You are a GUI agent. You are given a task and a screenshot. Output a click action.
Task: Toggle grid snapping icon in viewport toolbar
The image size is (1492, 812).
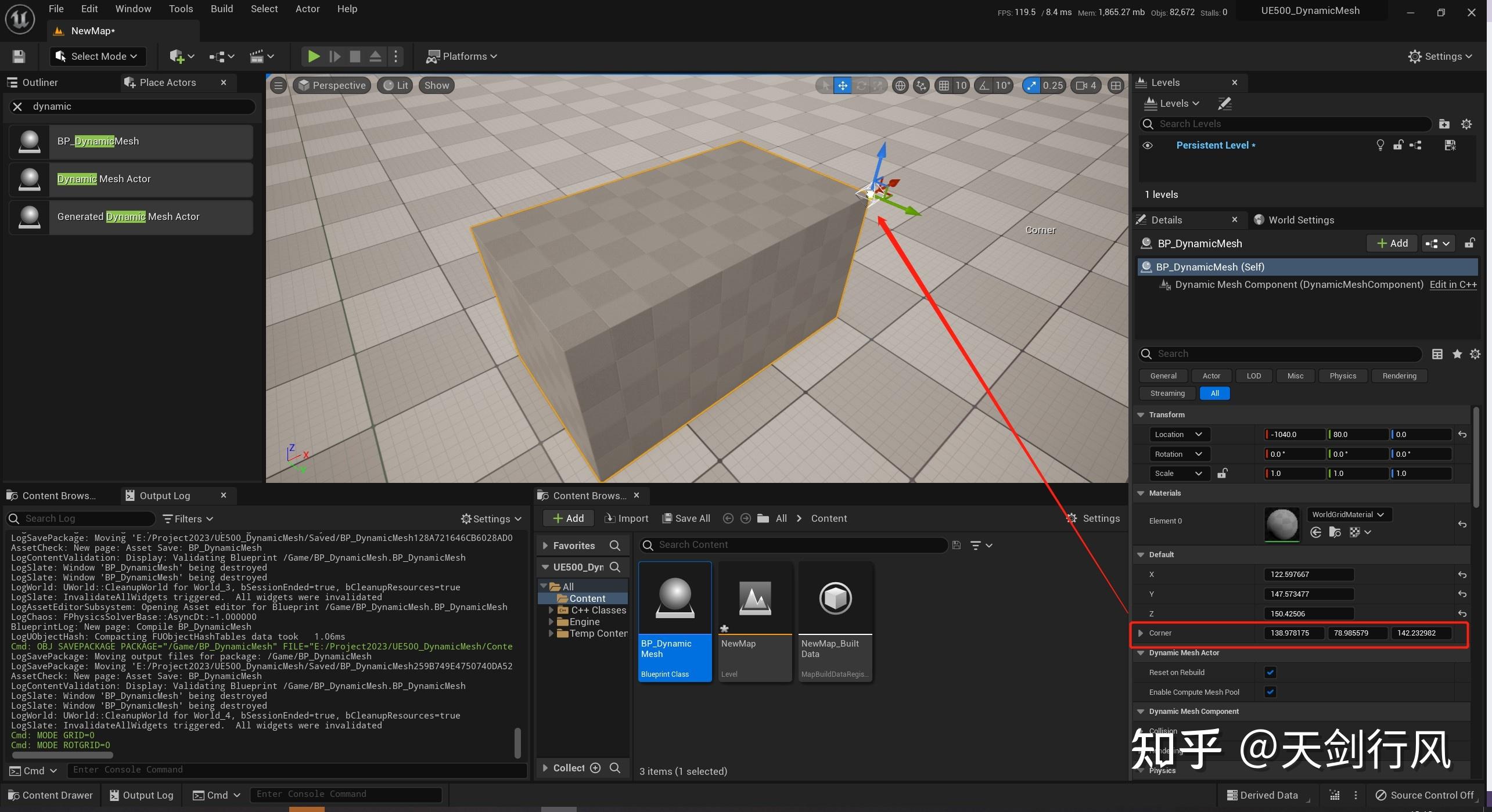coord(944,86)
